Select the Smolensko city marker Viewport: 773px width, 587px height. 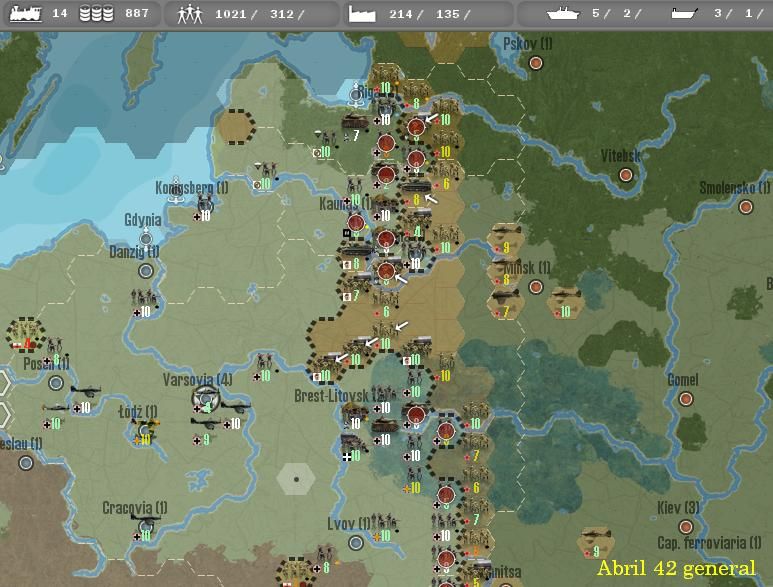click(x=745, y=207)
